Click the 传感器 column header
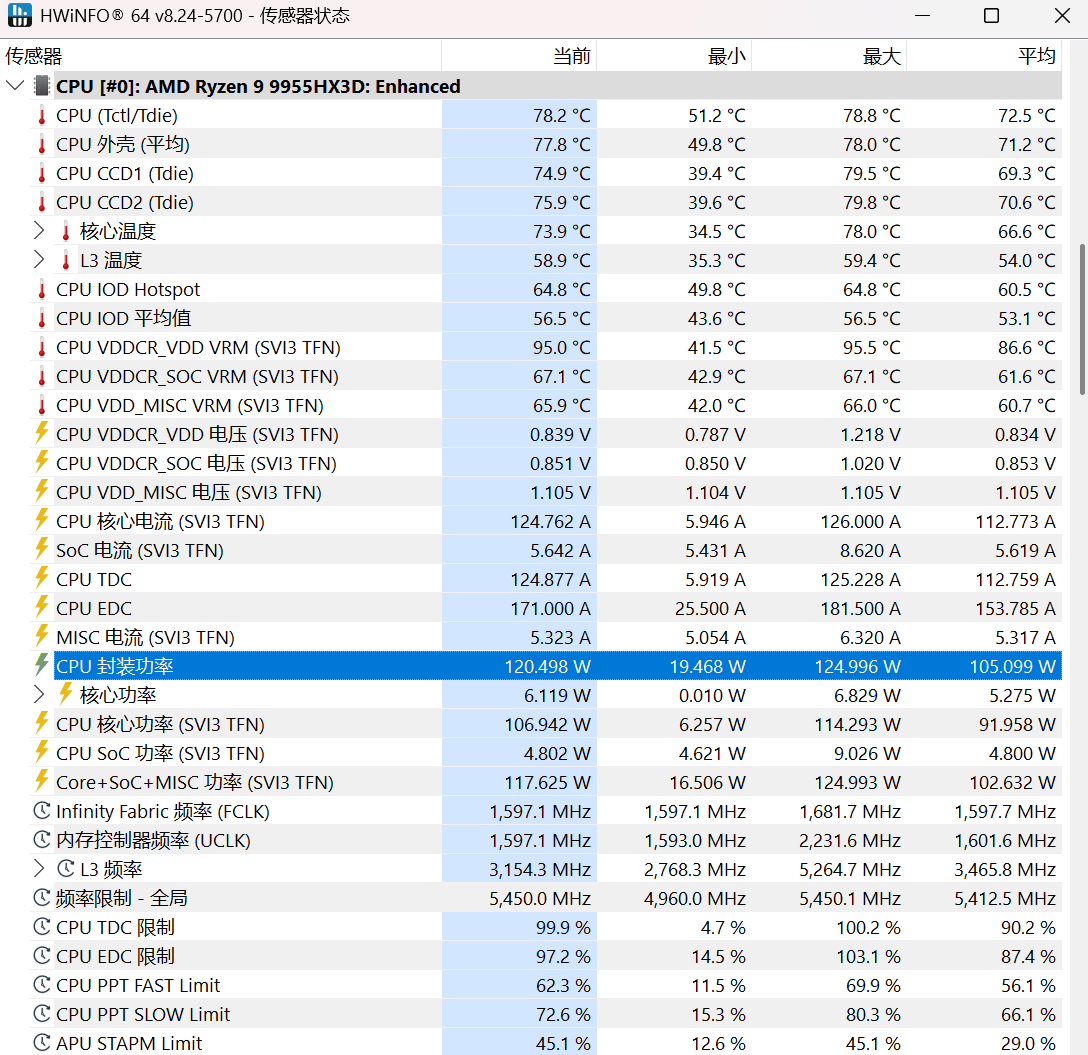This screenshot has width=1088, height=1055. (x=34, y=56)
